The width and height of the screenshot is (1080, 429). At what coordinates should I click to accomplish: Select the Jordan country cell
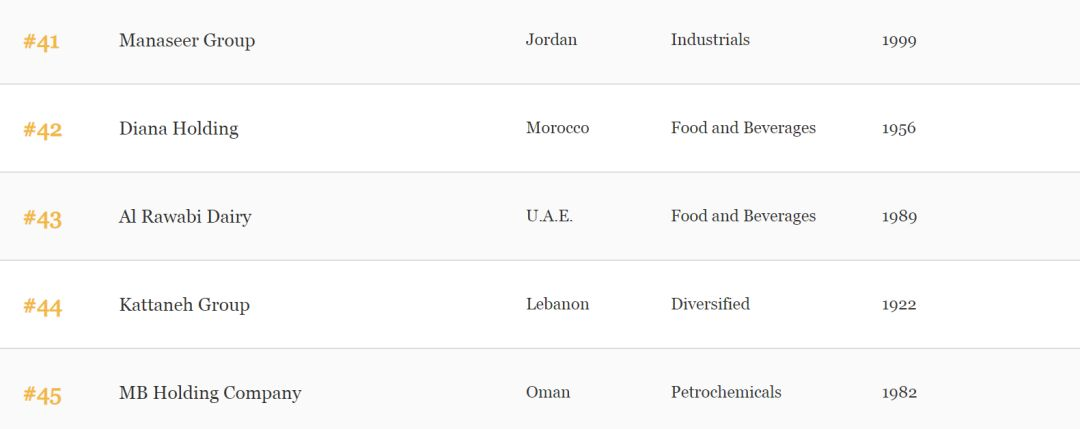(x=551, y=40)
